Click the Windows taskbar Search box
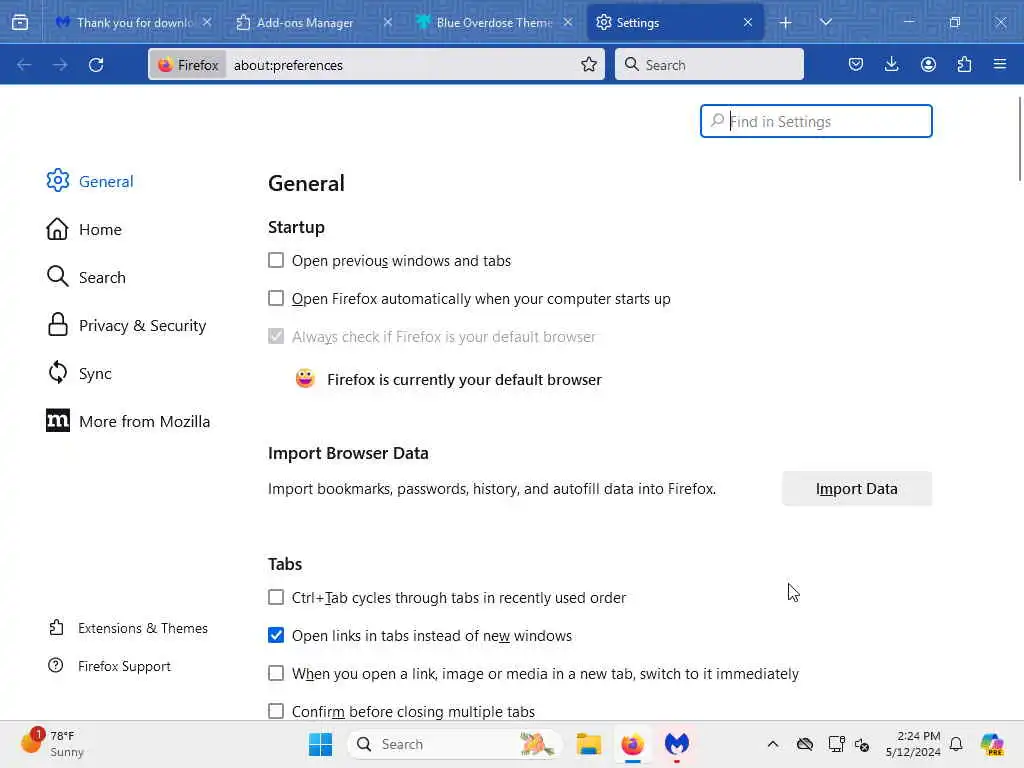 tap(456, 744)
